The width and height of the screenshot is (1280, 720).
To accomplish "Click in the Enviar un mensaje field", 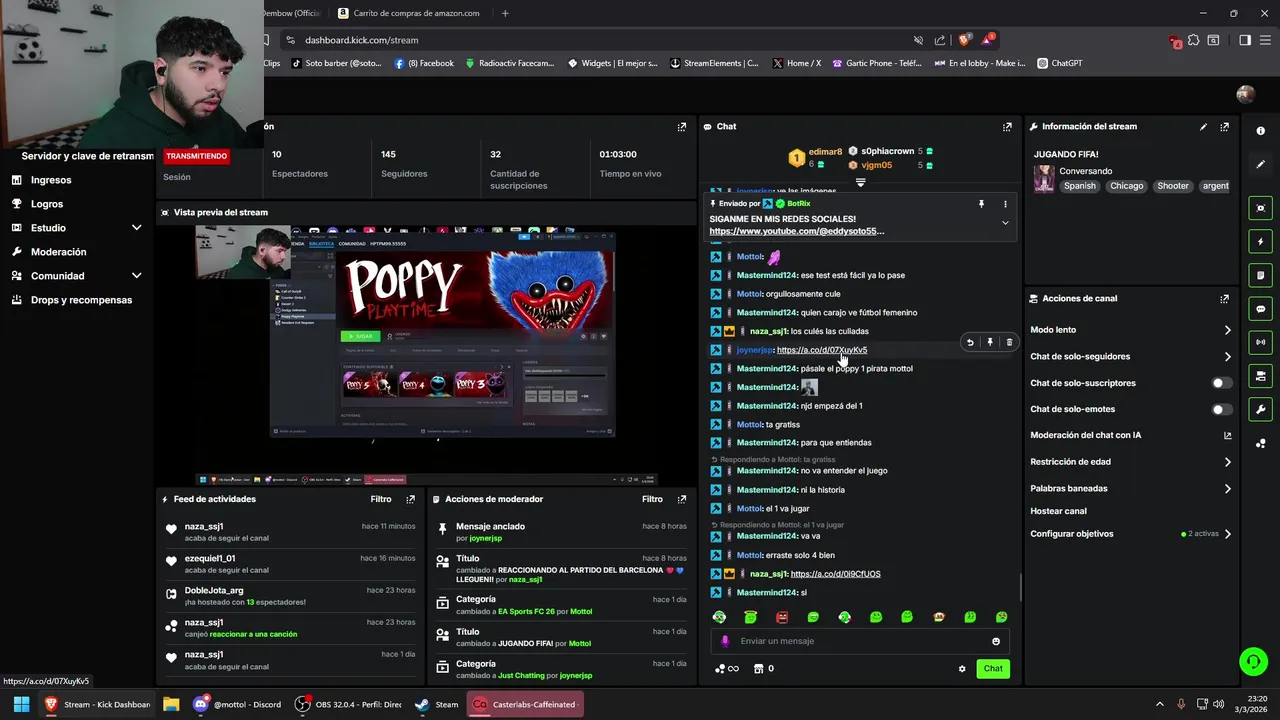I will [x=860, y=641].
